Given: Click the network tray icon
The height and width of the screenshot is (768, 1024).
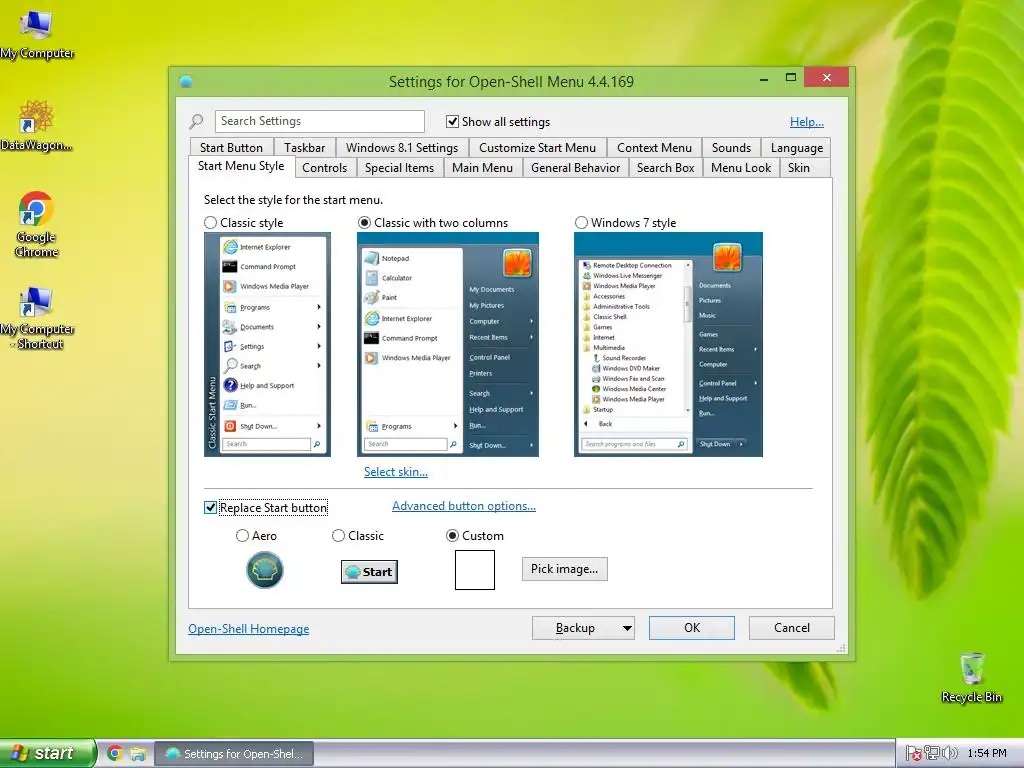Looking at the screenshot, I should click(931, 754).
